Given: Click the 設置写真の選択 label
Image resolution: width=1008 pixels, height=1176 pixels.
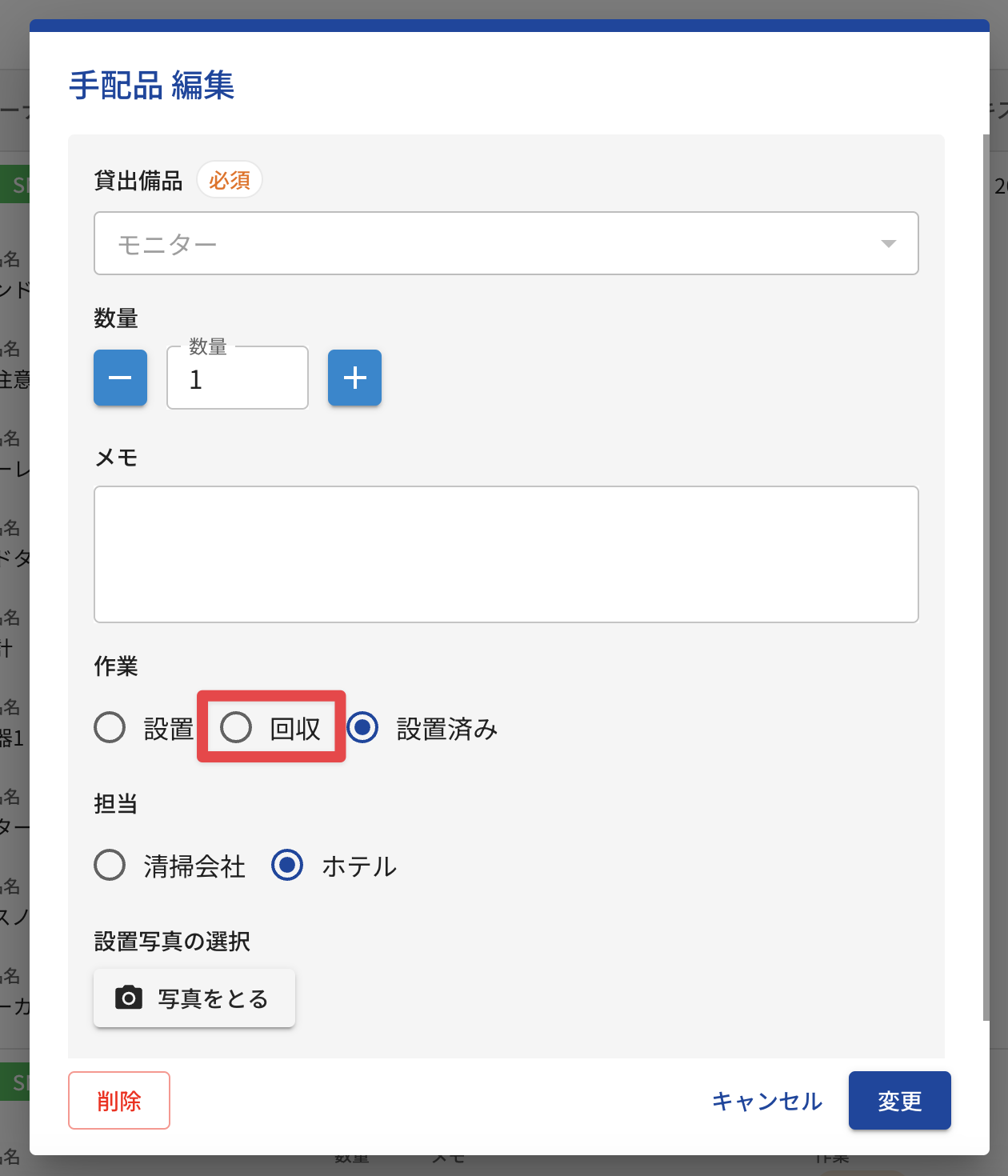Looking at the screenshot, I should 172,942.
